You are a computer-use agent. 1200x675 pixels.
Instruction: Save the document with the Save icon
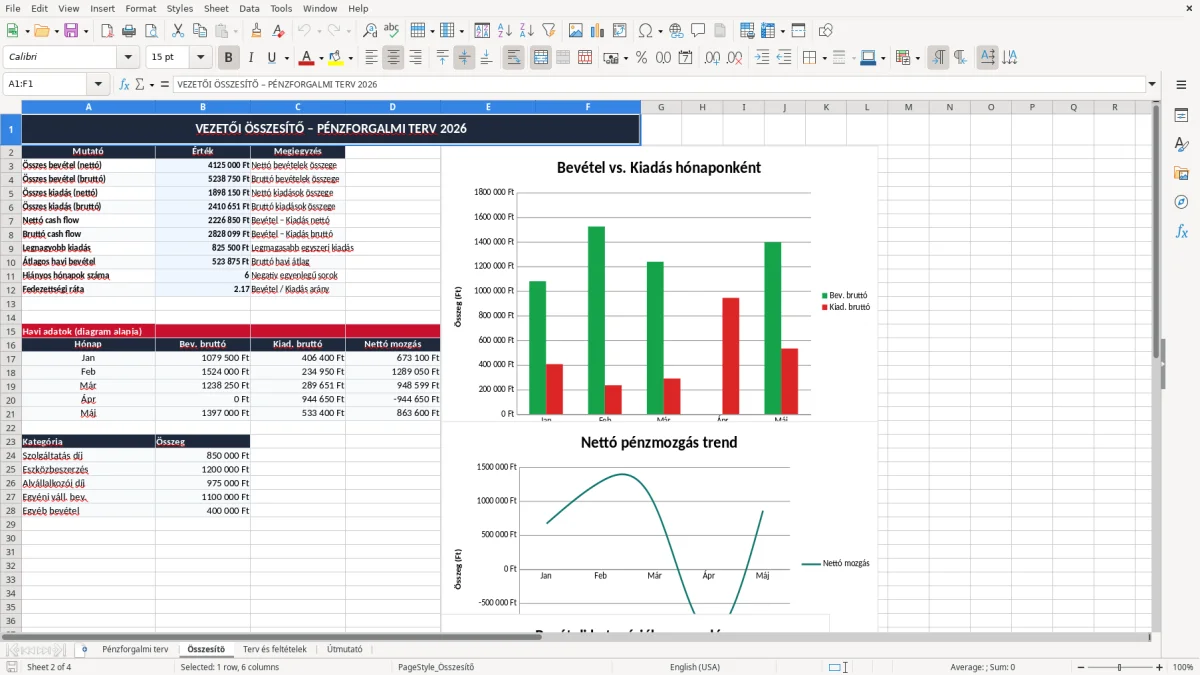(71, 31)
